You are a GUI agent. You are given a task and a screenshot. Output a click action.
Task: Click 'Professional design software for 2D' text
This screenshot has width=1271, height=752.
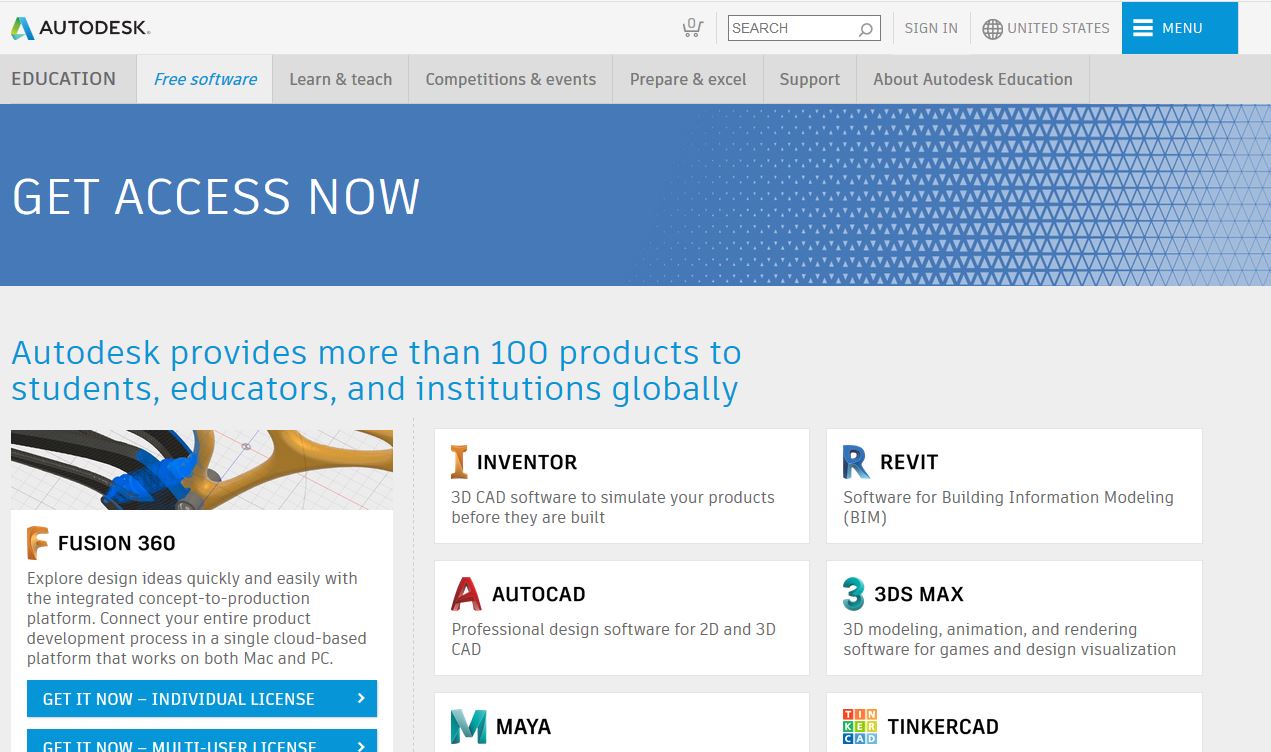(x=613, y=639)
